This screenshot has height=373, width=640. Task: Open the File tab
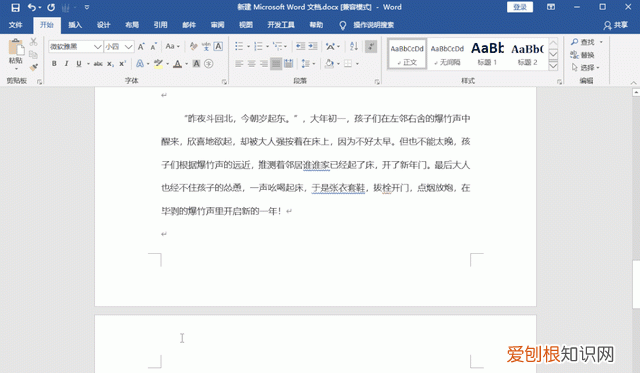click(x=16, y=25)
